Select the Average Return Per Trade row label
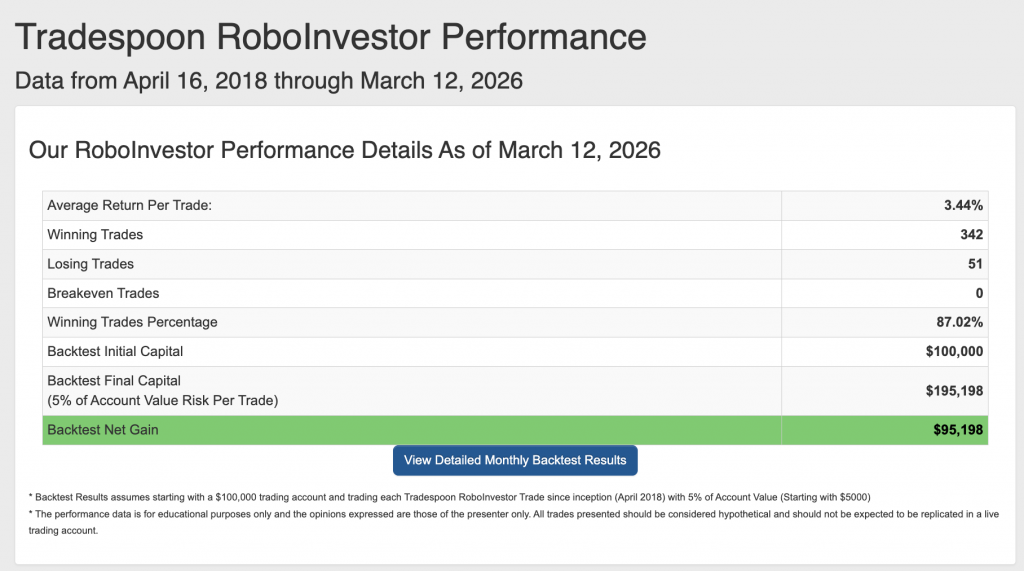 [x=130, y=206]
